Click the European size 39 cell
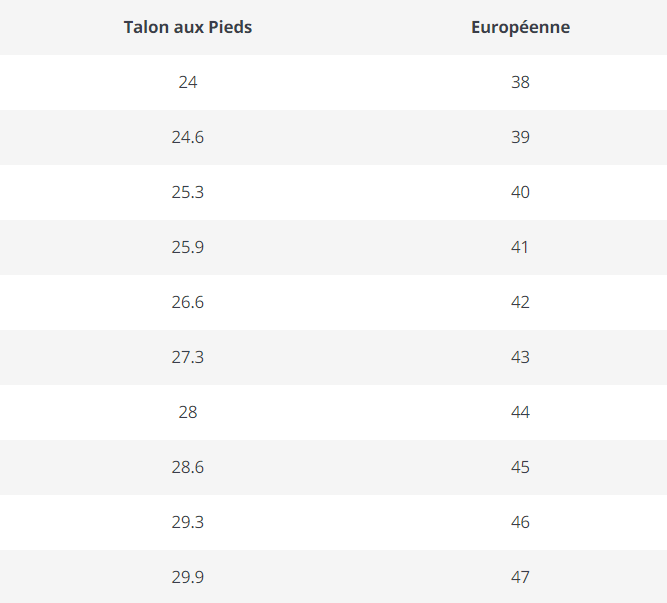667x603 pixels. point(520,137)
